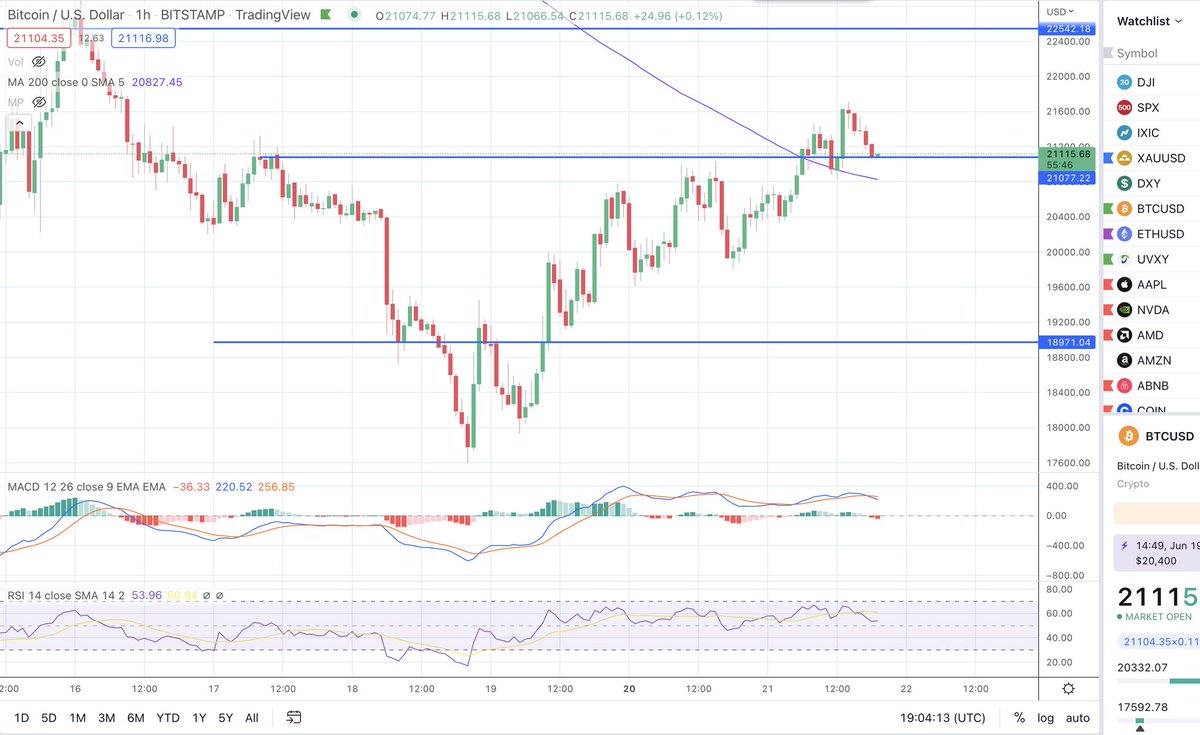Click the 14:49 Jun 19 idea note

1158,553
